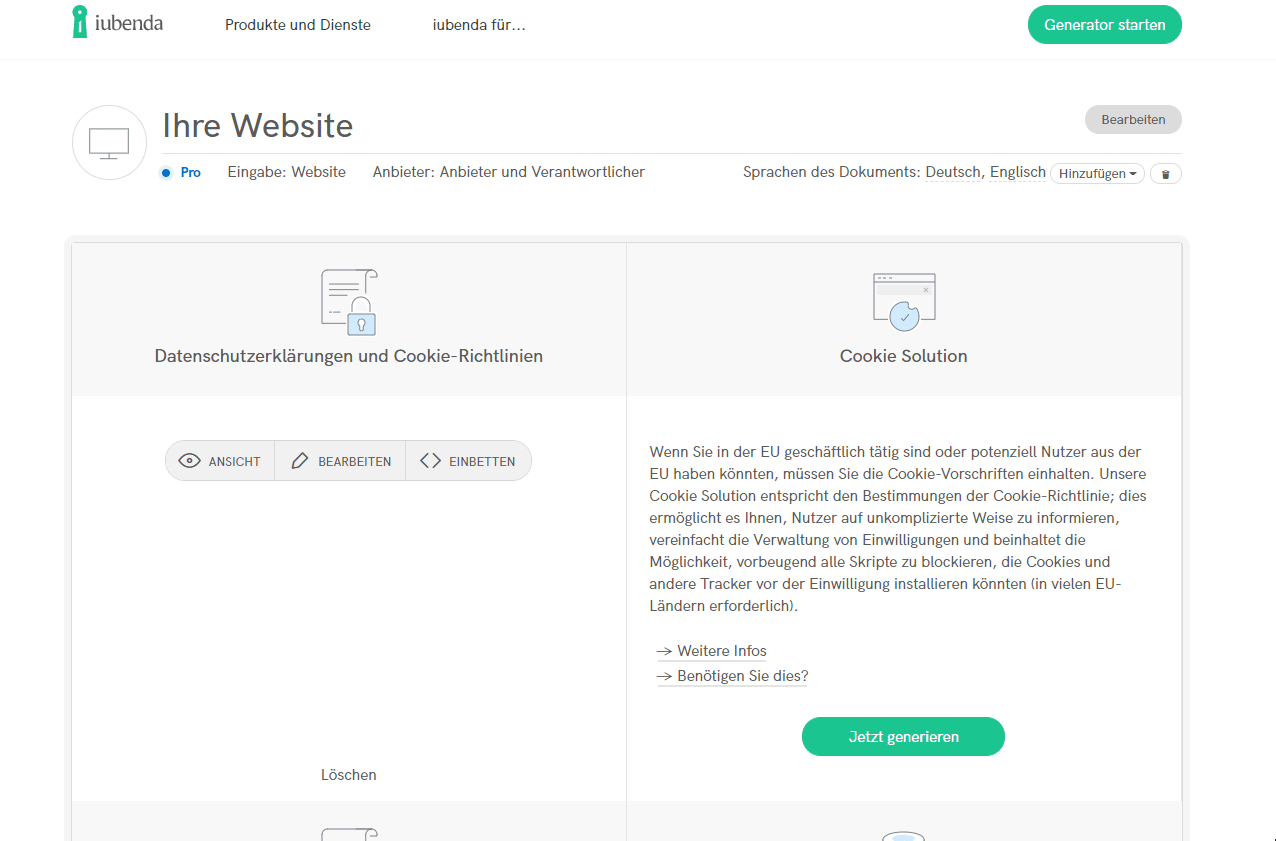
Task: Open the Hinzufügen language dropdown
Action: (x=1097, y=173)
